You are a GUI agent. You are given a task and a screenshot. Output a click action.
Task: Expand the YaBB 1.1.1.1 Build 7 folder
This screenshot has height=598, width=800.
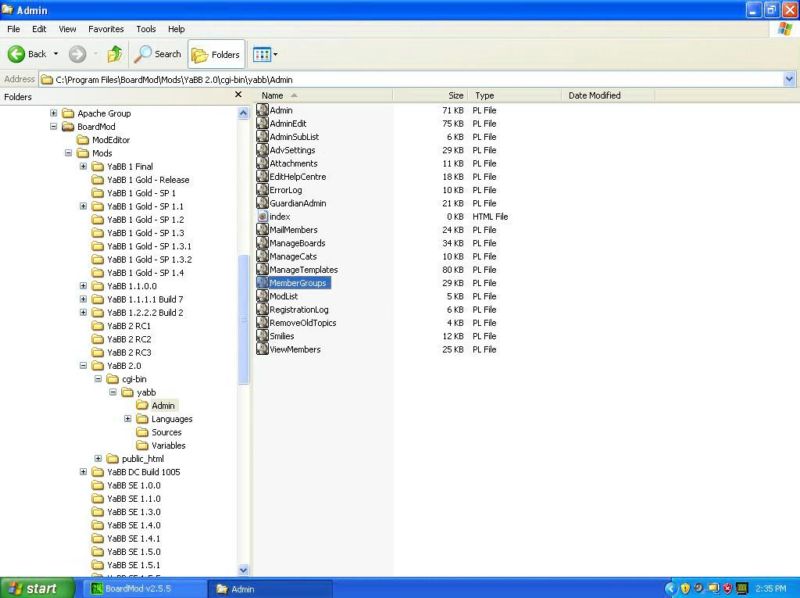(83, 299)
